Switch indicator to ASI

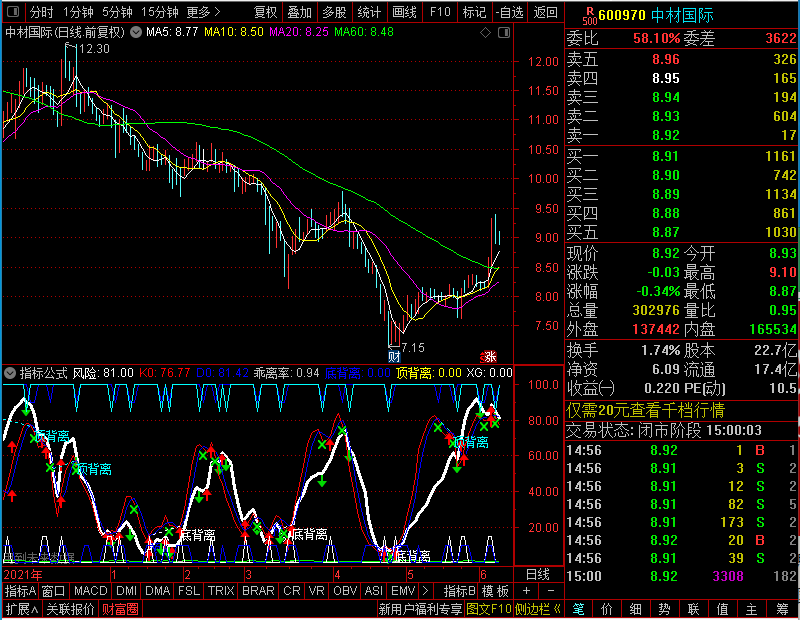coord(373,591)
